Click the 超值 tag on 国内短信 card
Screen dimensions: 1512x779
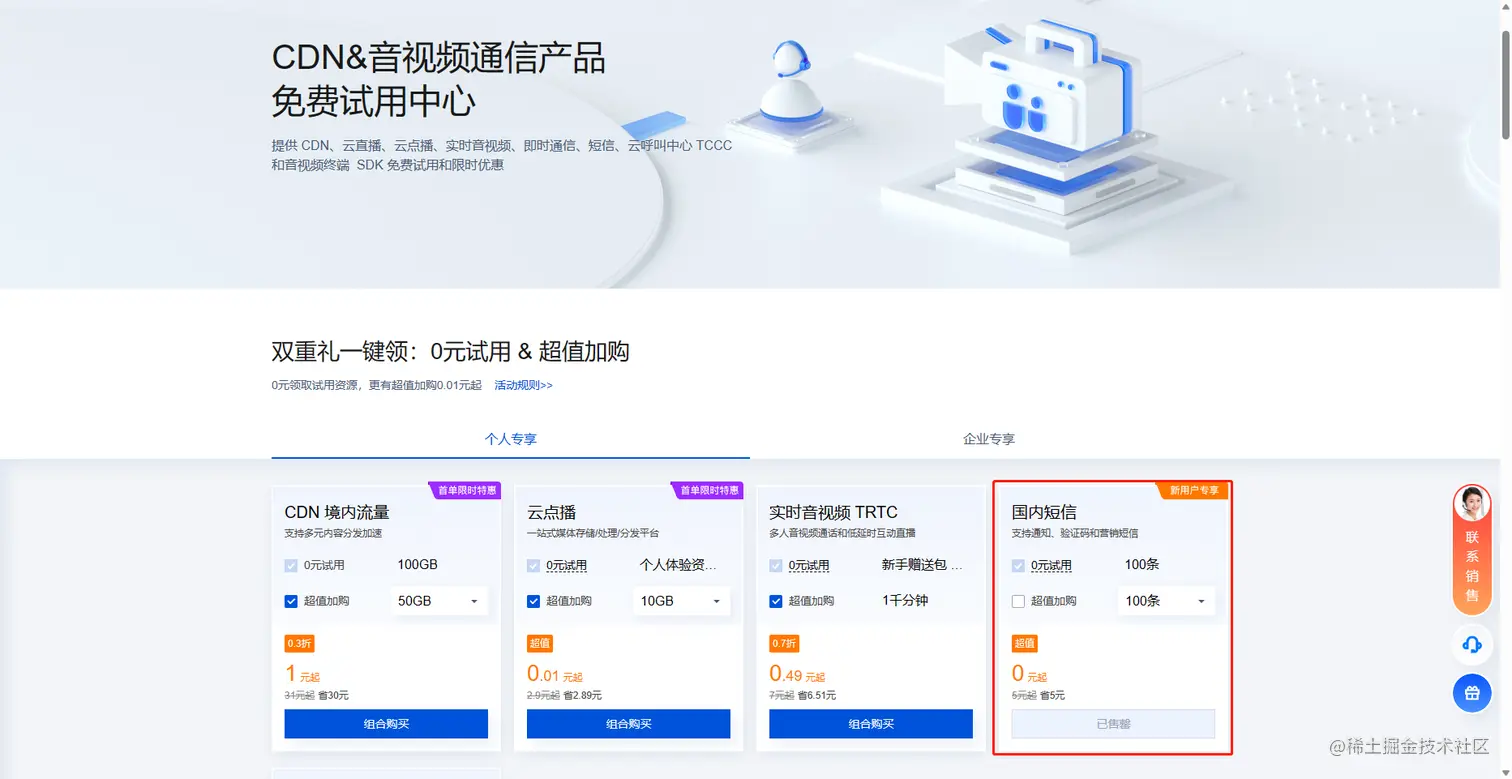[1024, 643]
